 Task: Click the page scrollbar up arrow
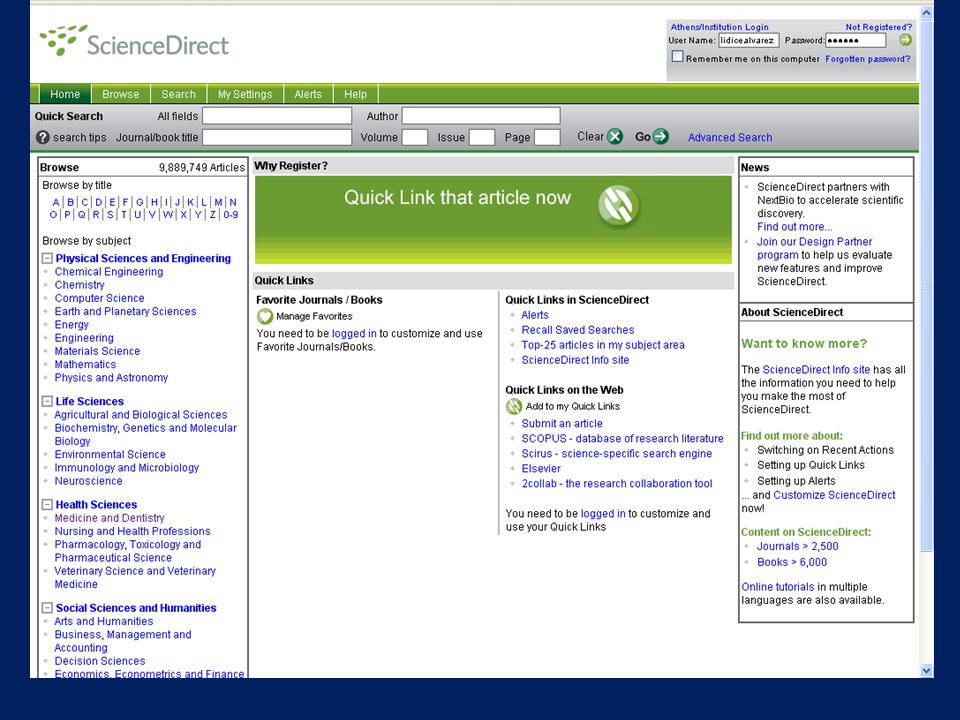[x=926, y=12]
